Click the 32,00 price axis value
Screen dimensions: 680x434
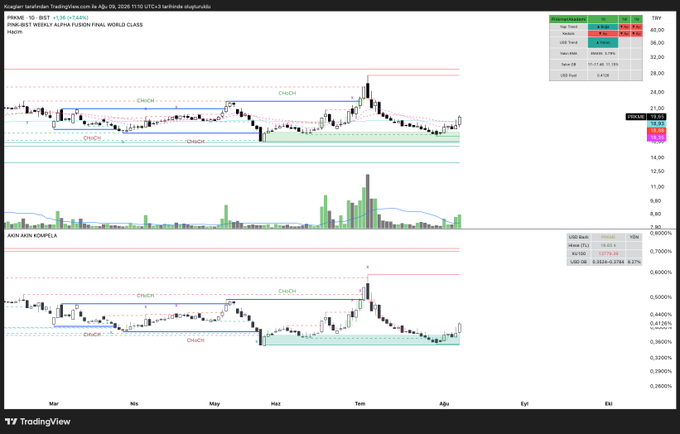tap(657, 57)
